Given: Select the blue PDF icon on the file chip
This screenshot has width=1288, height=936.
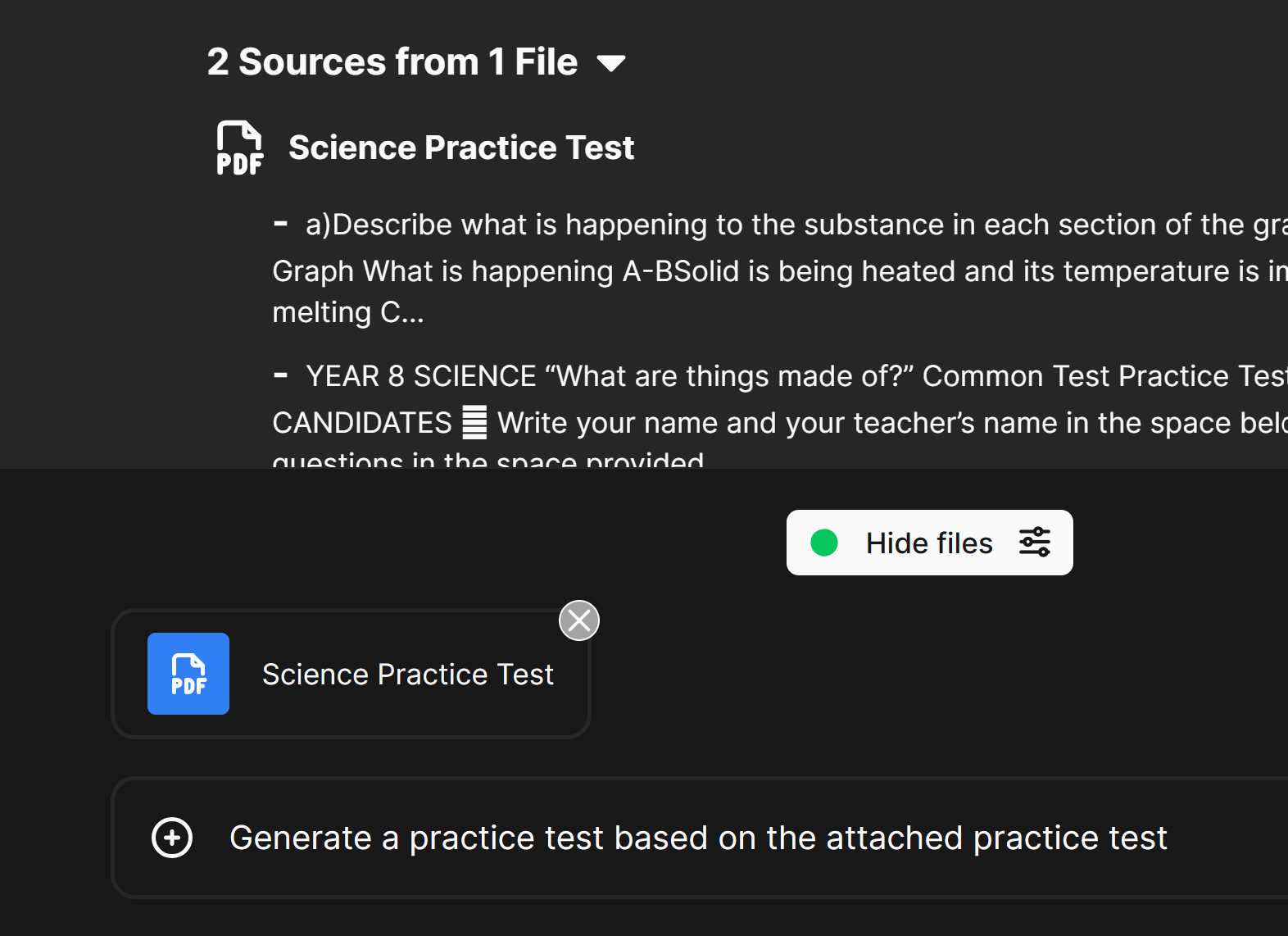Looking at the screenshot, I should click(x=188, y=674).
